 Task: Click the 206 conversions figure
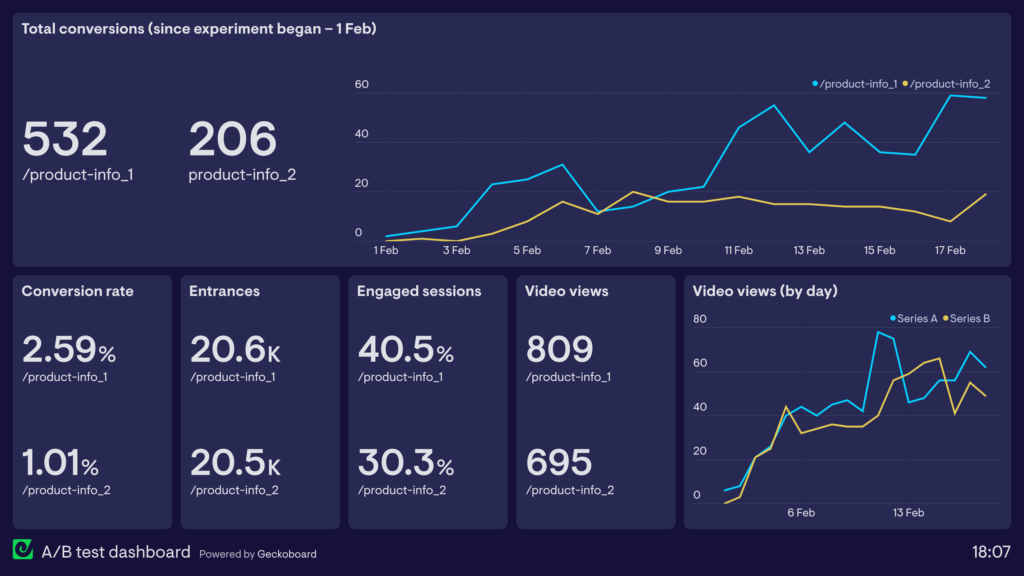232,140
